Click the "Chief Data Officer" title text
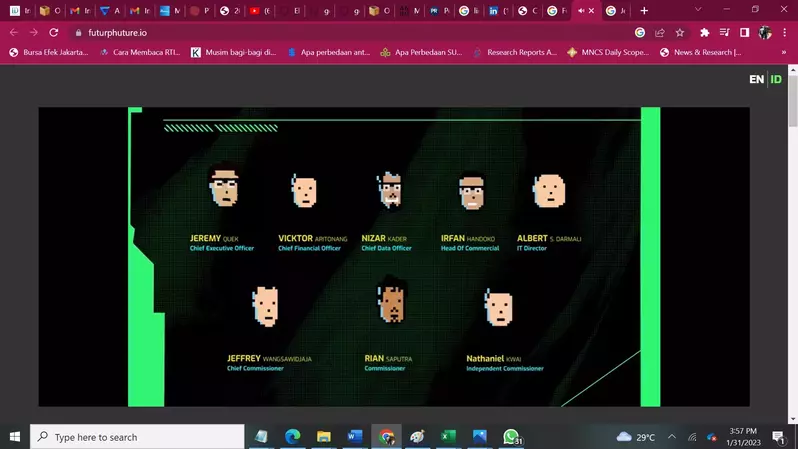 [x=386, y=248]
